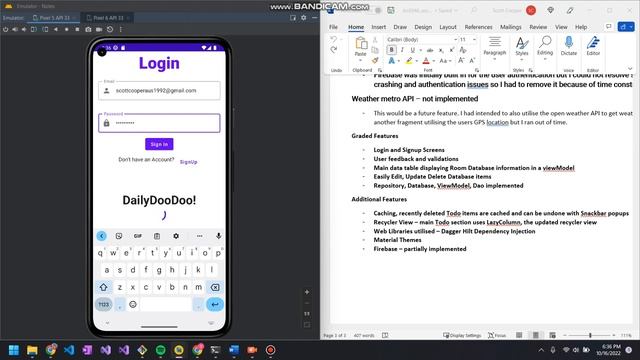Click the emulator overview square icon
This screenshot has height=360, width=640.
pyautogui.click(x=77, y=29)
